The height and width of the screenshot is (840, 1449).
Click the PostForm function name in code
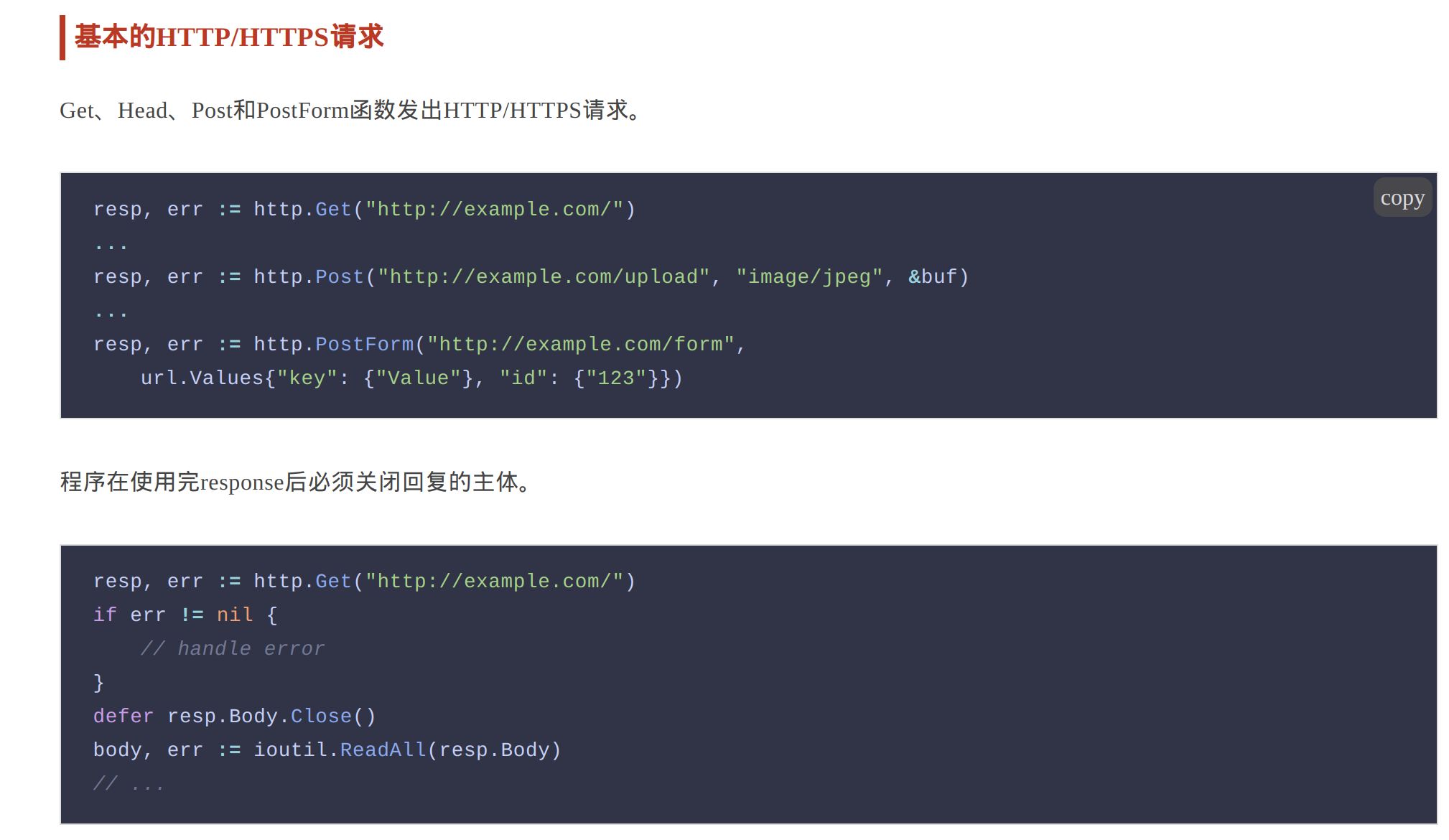pyautogui.click(x=365, y=345)
